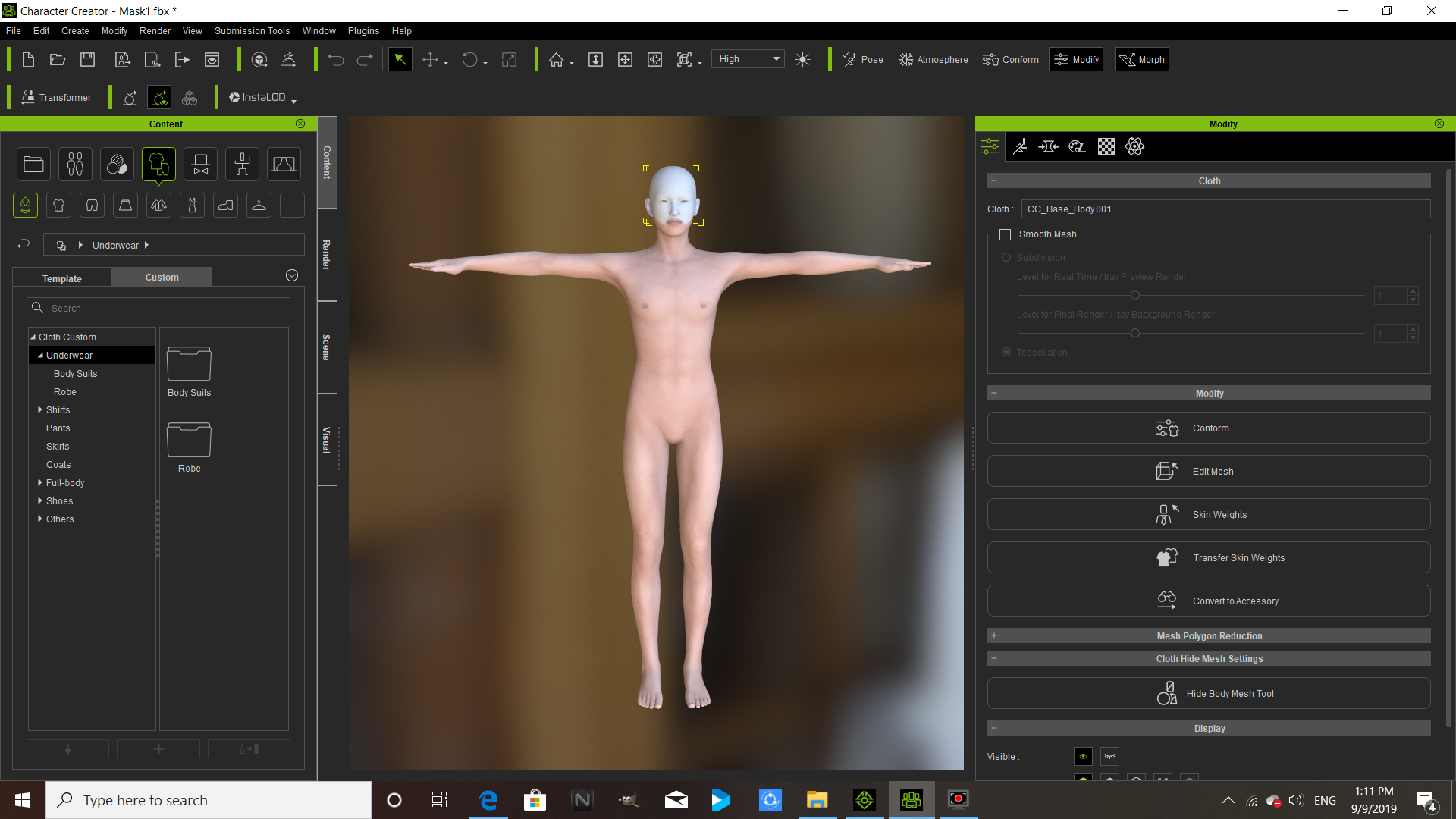Toggle the Pose mode button
The width and height of the screenshot is (1456, 819).
tap(863, 60)
